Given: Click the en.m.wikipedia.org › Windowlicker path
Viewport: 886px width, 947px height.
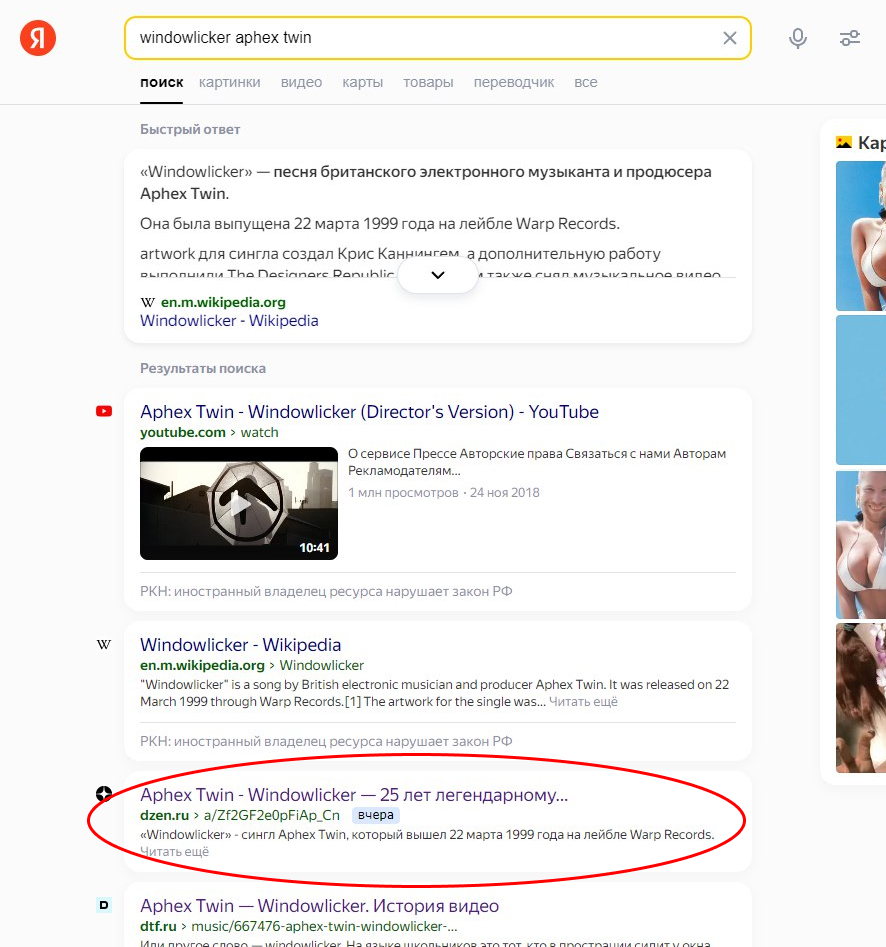Looking at the screenshot, I should click(252, 666).
